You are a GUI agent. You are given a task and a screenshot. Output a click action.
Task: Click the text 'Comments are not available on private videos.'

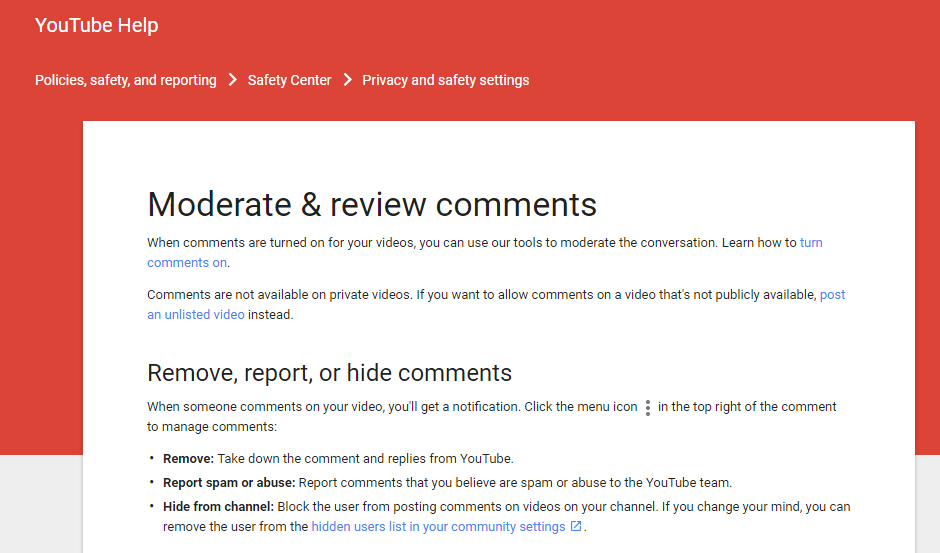point(279,294)
